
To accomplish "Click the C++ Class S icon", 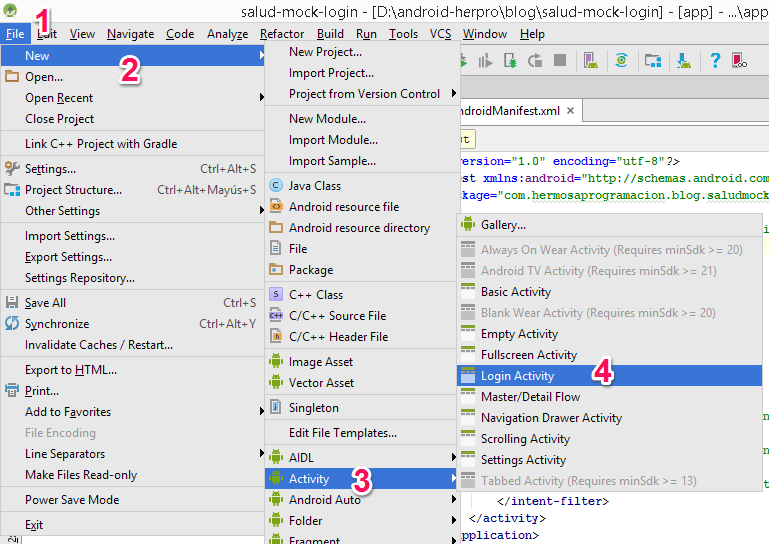I will click(x=276, y=294).
